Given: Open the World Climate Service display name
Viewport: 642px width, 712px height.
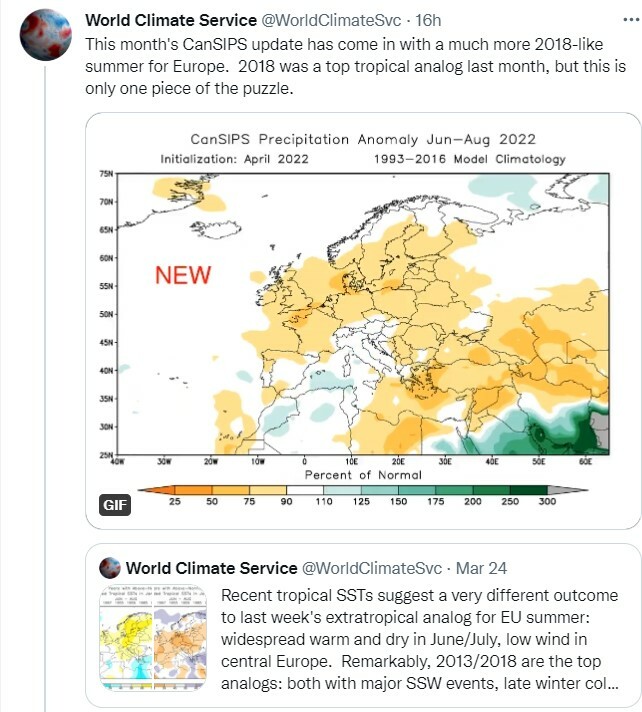Looking at the screenshot, I should [x=171, y=20].
